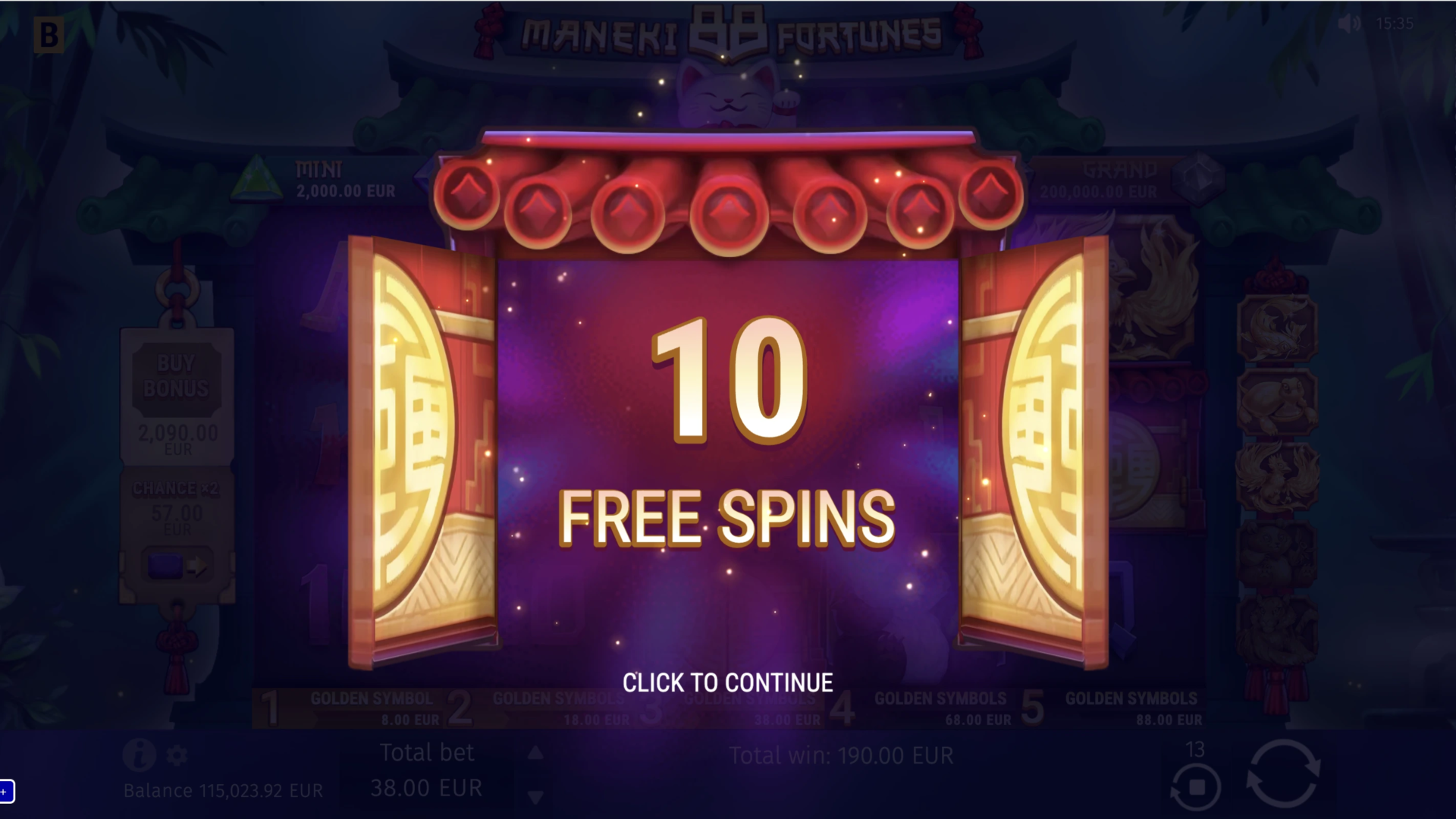The height and width of the screenshot is (819, 1456).
Task: Click the golden phoenix collection symbol
Action: [1277, 476]
